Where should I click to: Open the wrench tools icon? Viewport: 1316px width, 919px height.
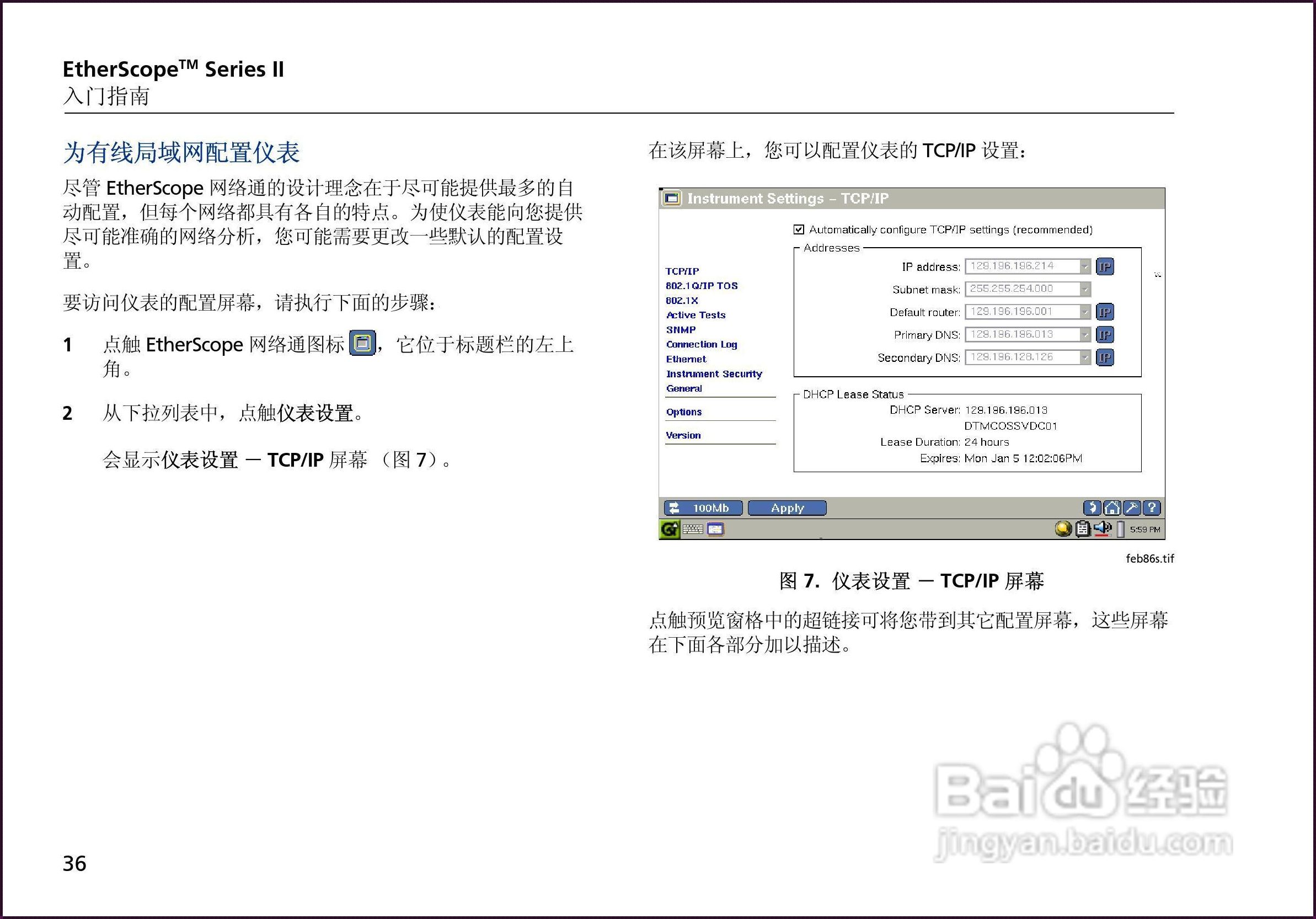[1131, 508]
